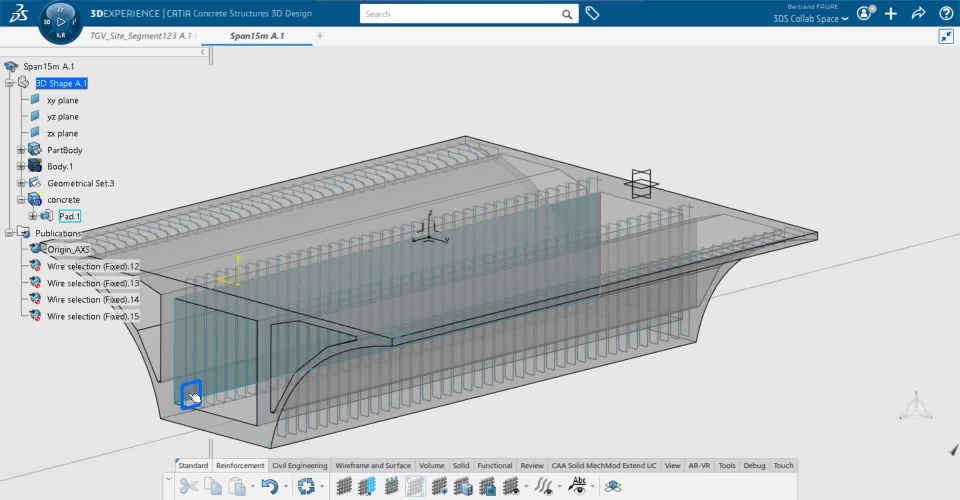Open the 3DEXPERIENCE compass
This screenshot has width=960, height=500.
pyautogui.click(x=60, y=21)
